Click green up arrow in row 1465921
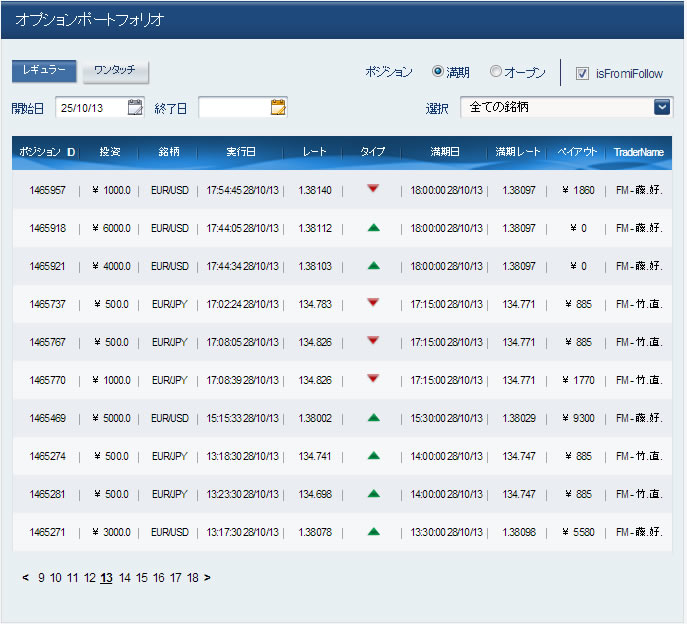This screenshot has height=624, width=687. (373, 266)
